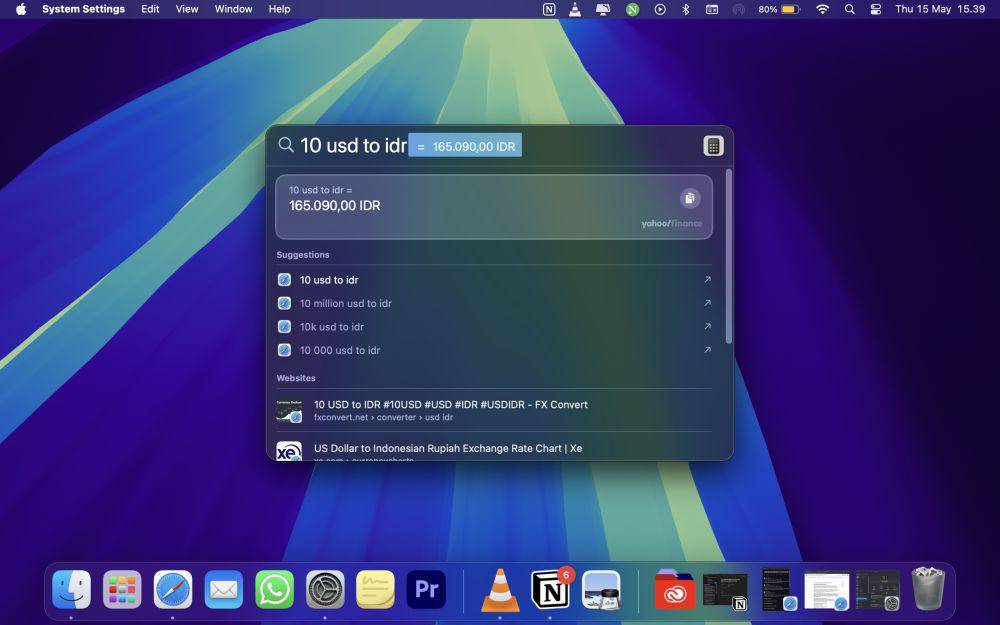Click the Notion icon in the menu bar

(x=548, y=9)
